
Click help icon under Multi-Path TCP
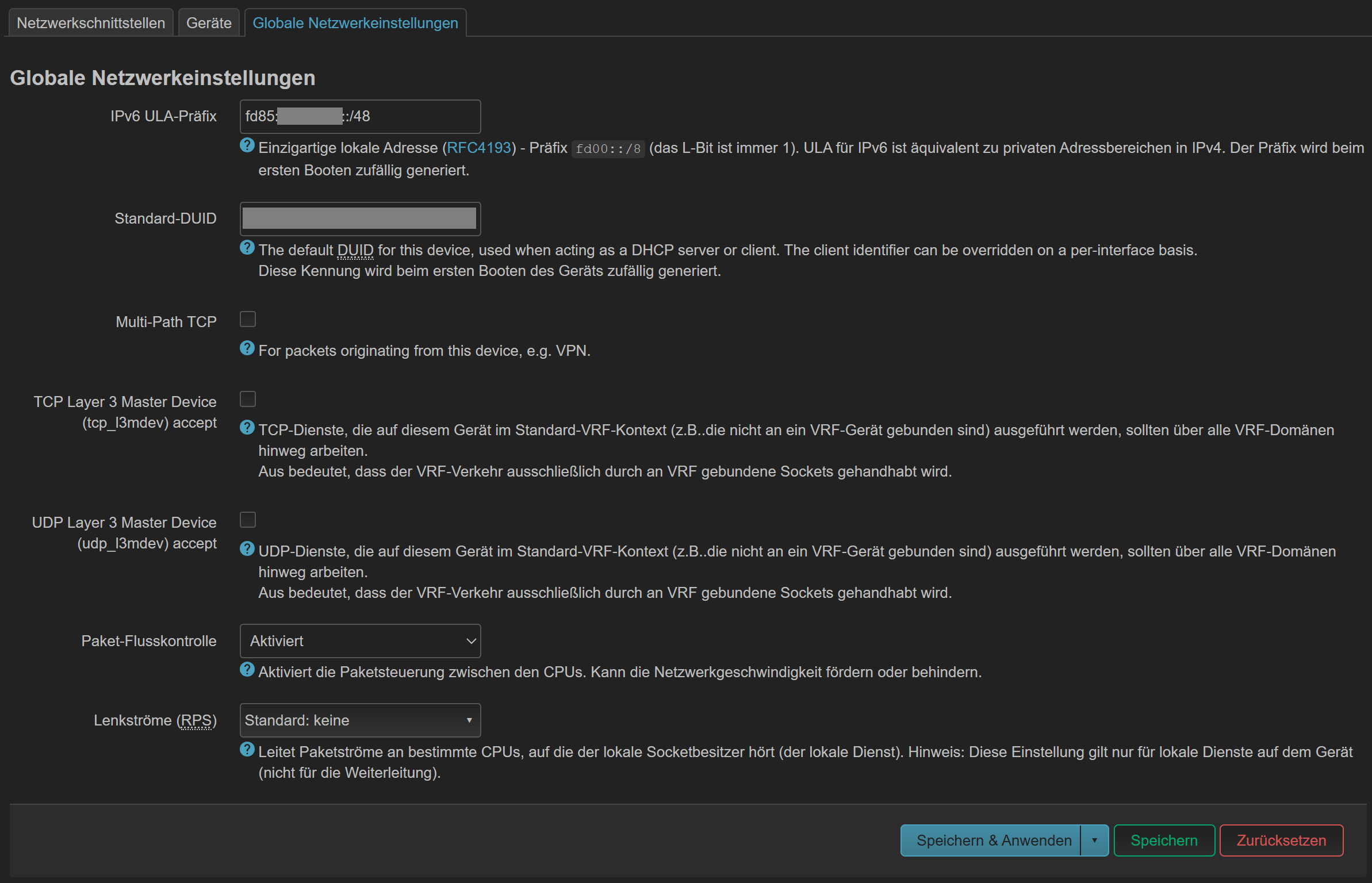247,348
